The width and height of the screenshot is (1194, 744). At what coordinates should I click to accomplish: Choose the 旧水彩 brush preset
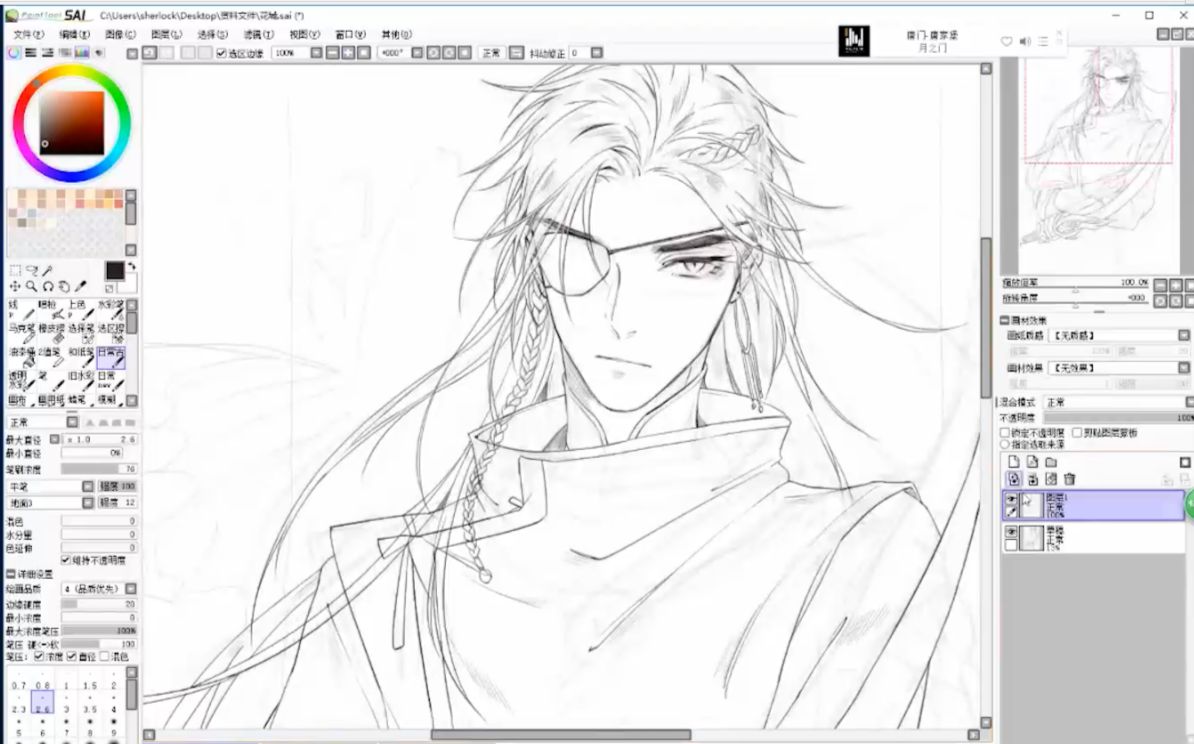click(x=81, y=380)
